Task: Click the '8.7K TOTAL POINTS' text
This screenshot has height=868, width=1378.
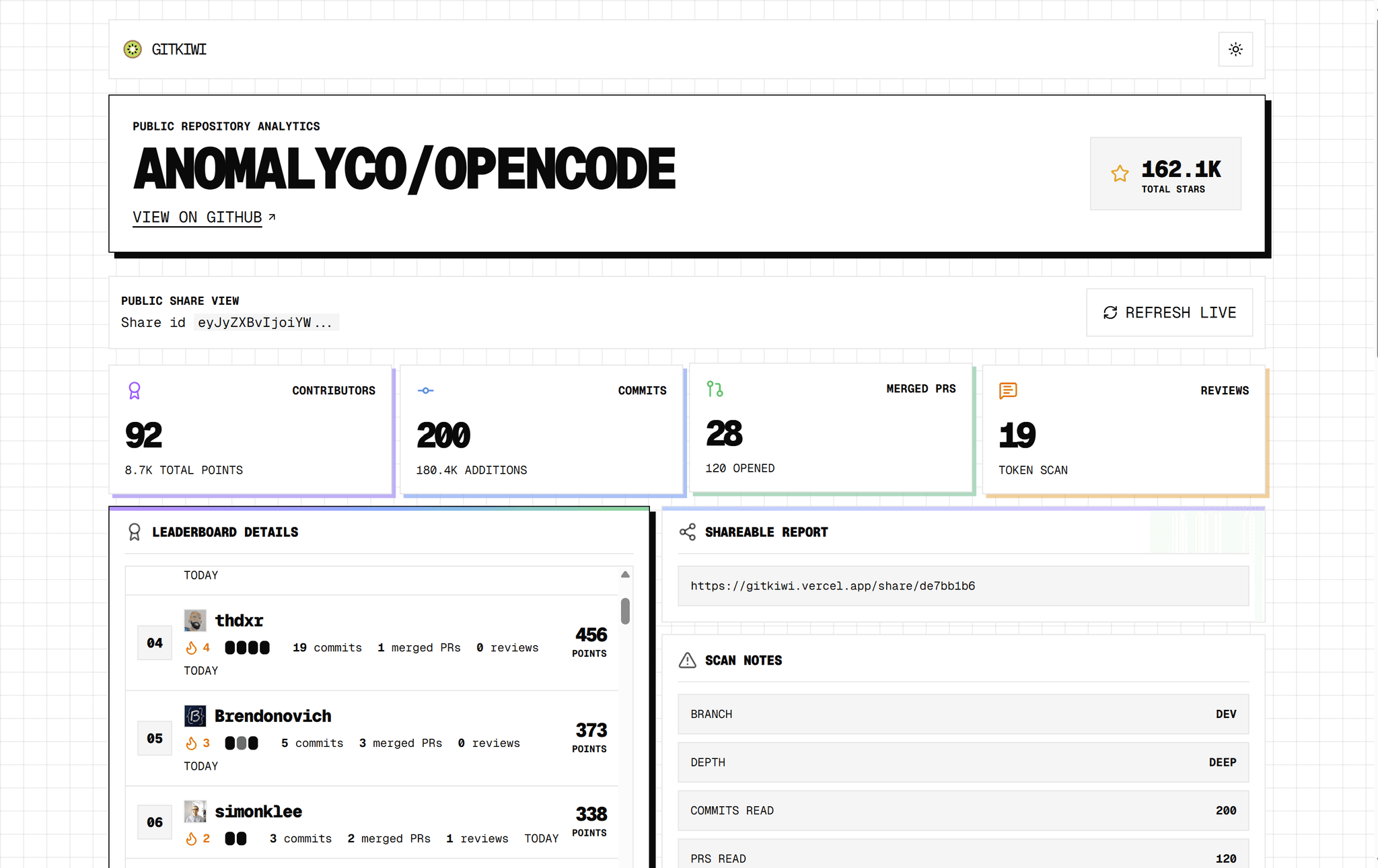Action: [x=184, y=470]
